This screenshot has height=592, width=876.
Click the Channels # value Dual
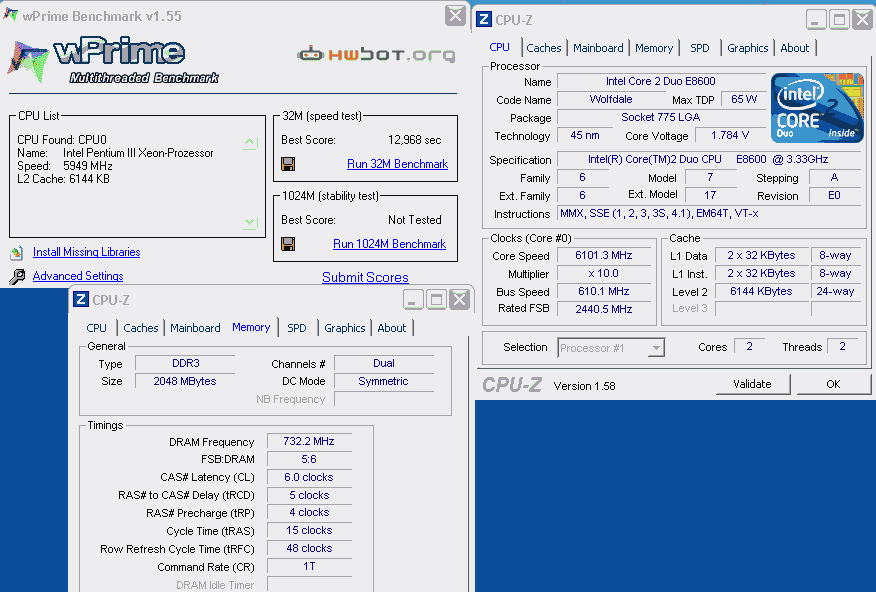pyautogui.click(x=384, y=363)
